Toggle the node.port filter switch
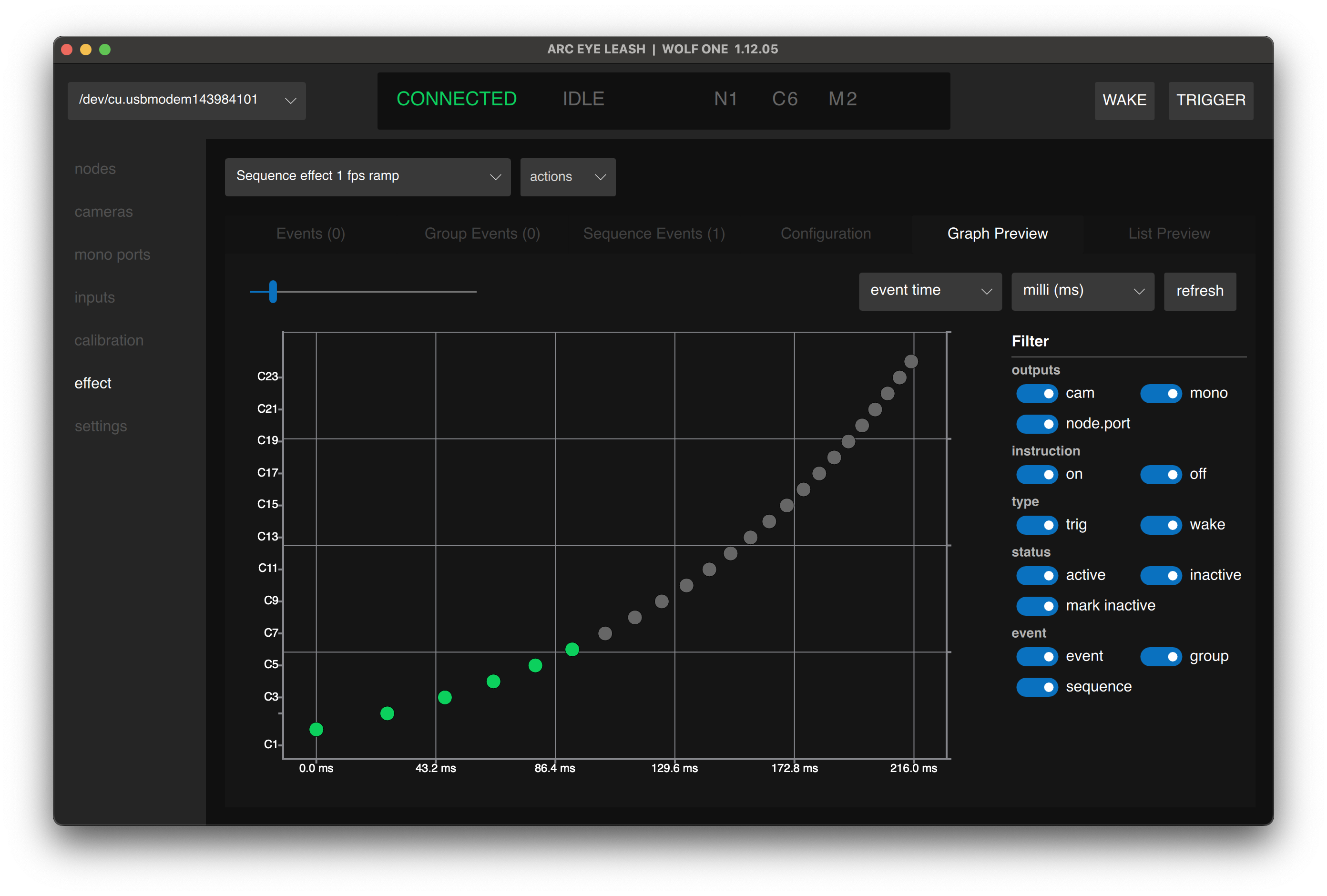This screenshot has height=896, width=1327. point(1036,424)
